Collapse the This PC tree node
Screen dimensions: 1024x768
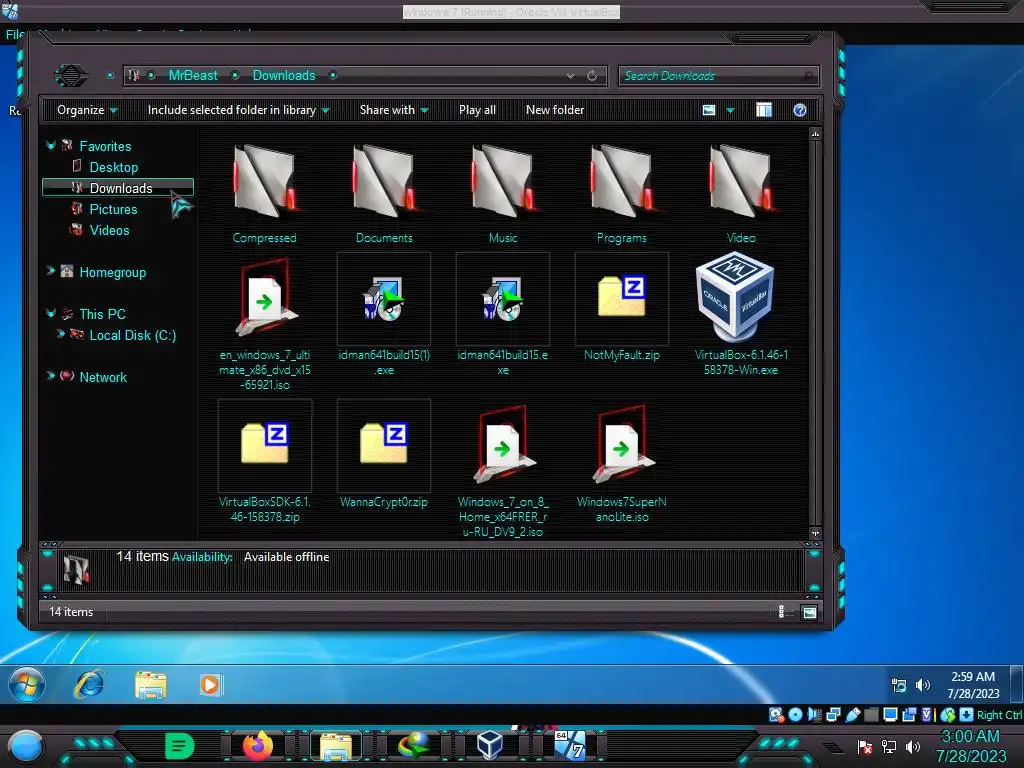(51, 313)
